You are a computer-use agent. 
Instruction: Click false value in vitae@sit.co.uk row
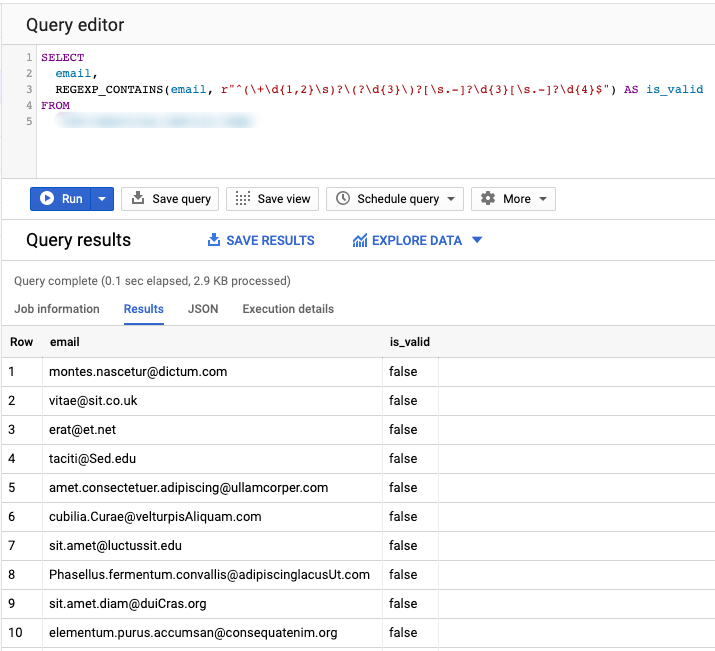click(403, 401)
